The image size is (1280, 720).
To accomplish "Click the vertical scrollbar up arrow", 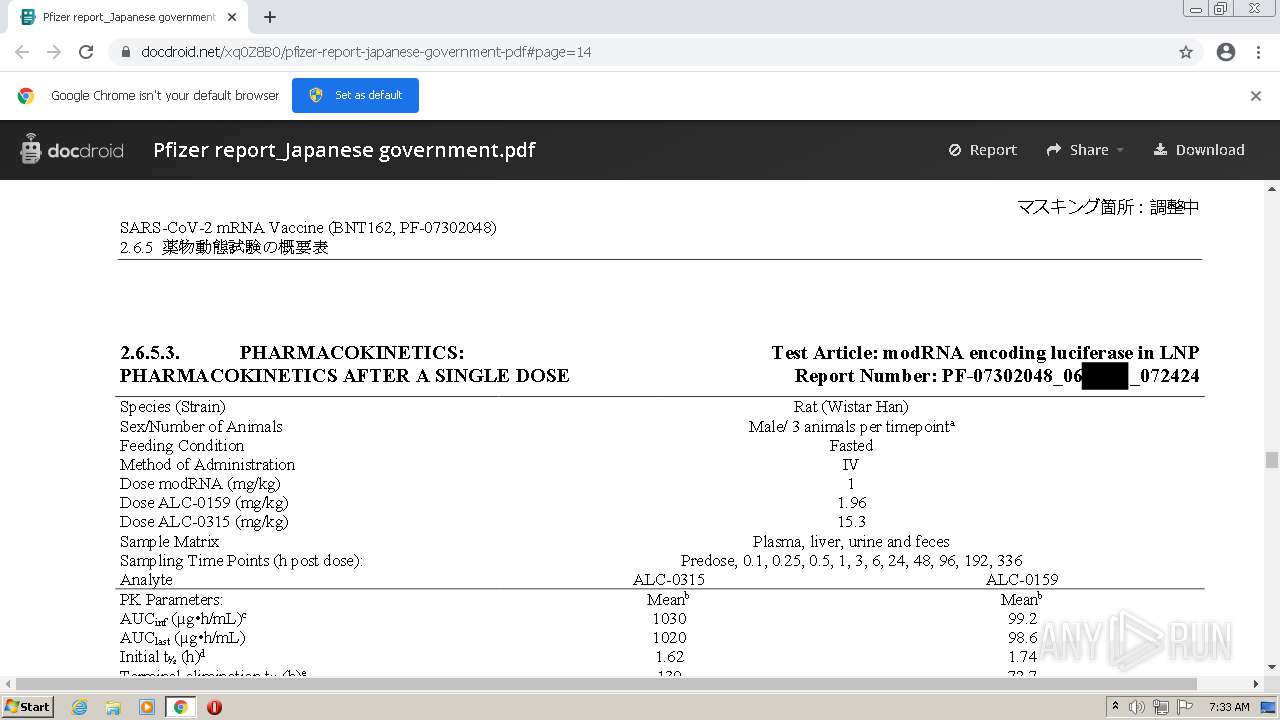I will point(1272,188).
